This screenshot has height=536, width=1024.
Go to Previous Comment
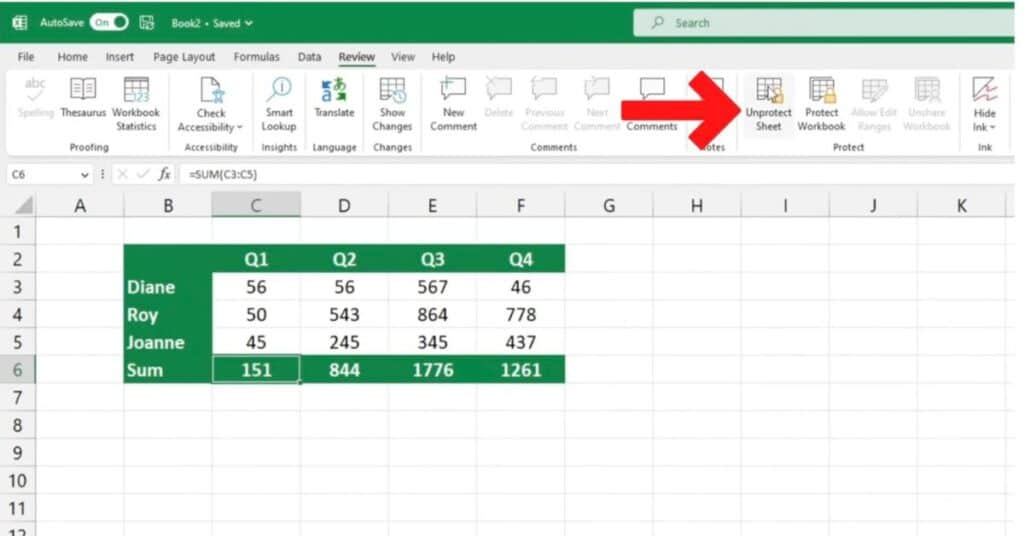(x=544, y=103)
